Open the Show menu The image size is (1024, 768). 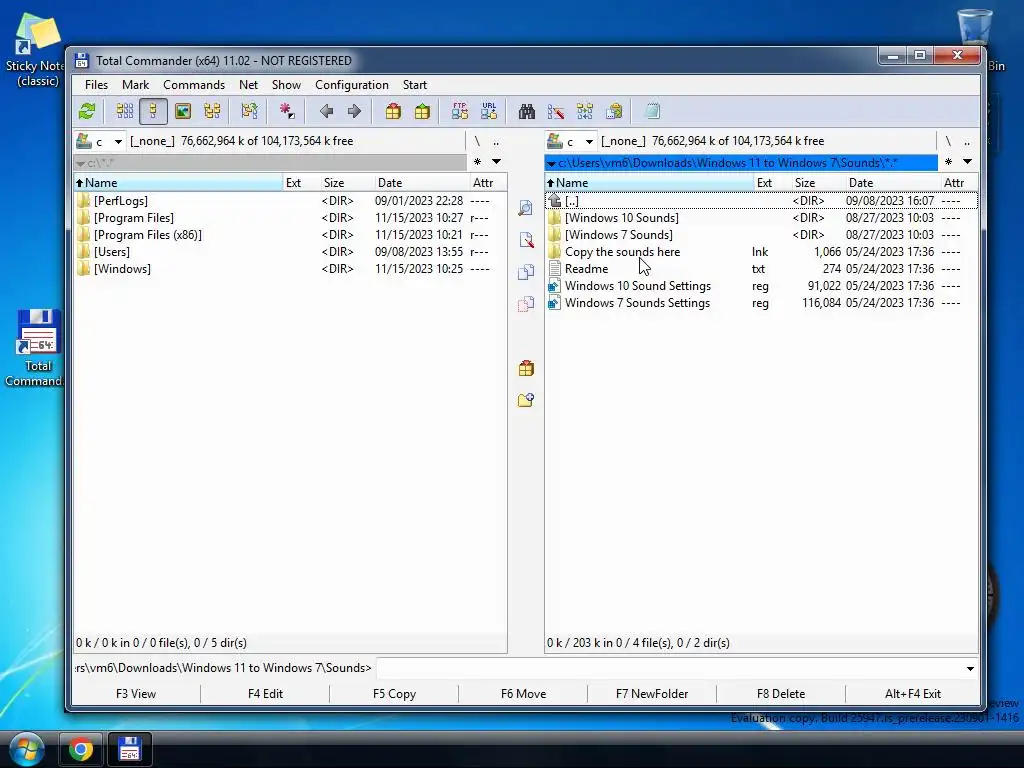(286, 85)
